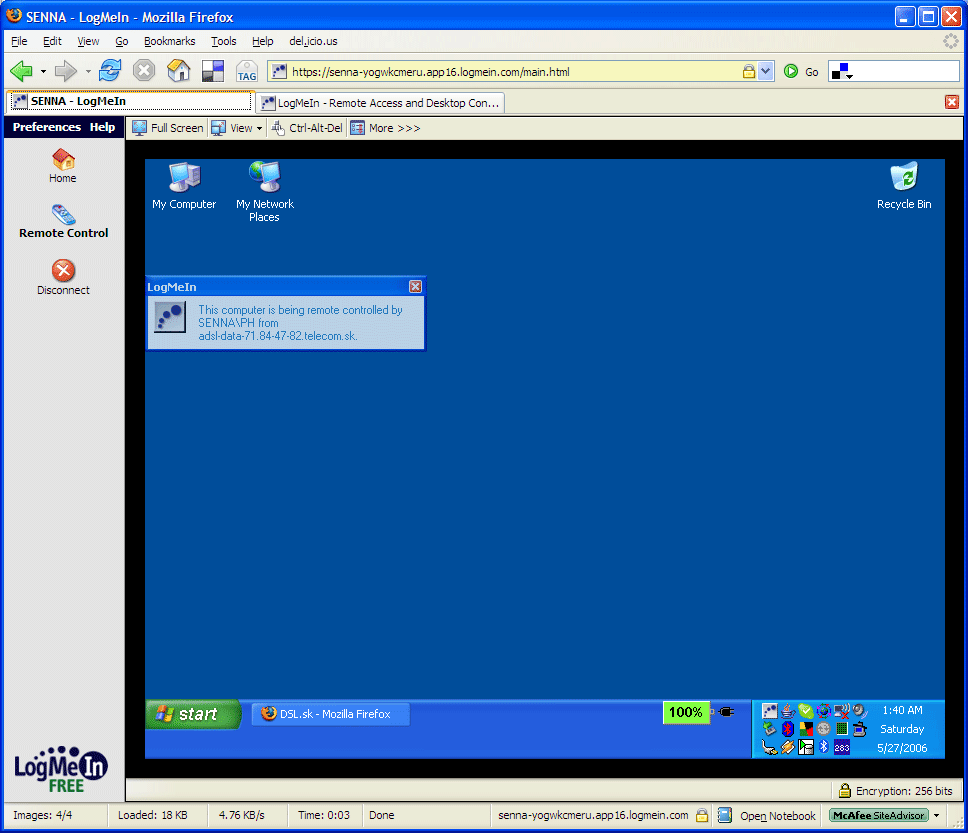Click the 283 tray icon
The height and width of the screenshot is (833, 968).
click(x=842, y=747)
